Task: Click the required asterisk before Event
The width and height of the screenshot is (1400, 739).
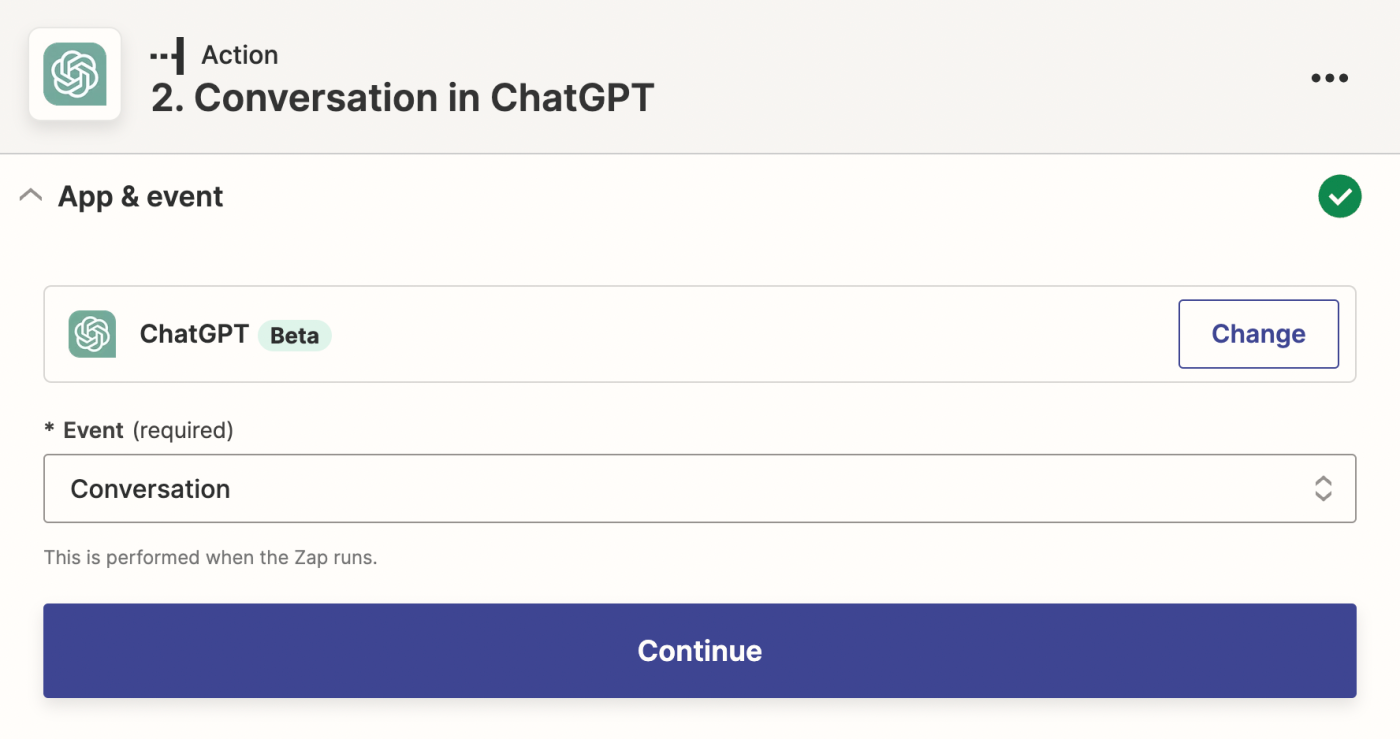Action: pyautogui.click(x=49, y=430)
